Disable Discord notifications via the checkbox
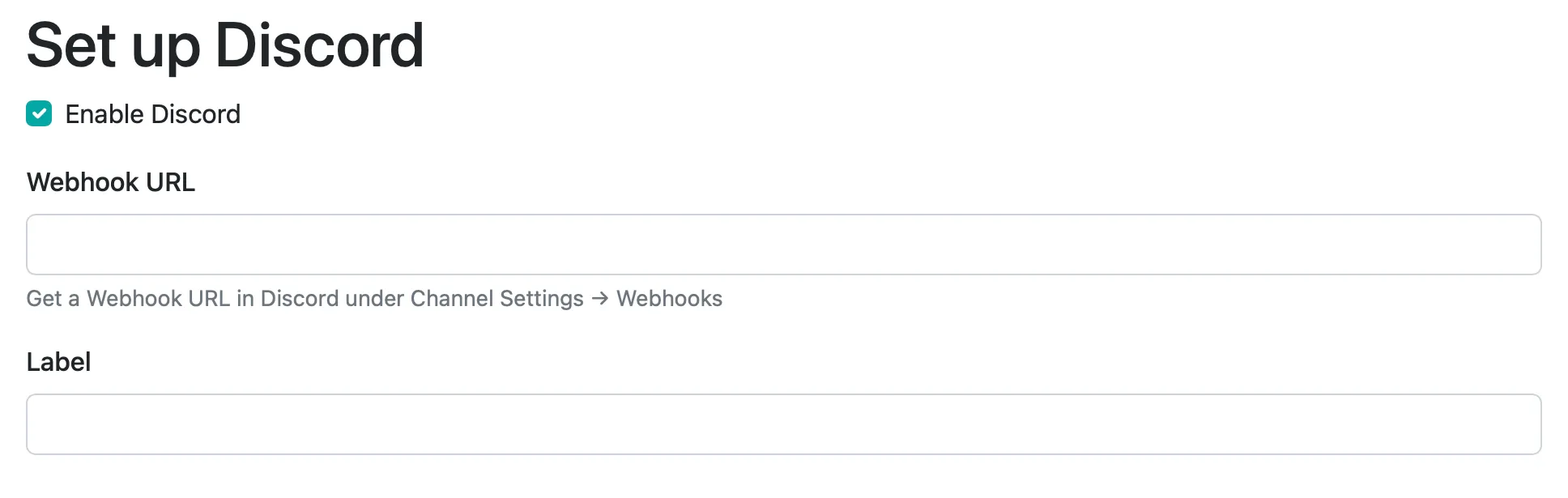 [39, 114]
